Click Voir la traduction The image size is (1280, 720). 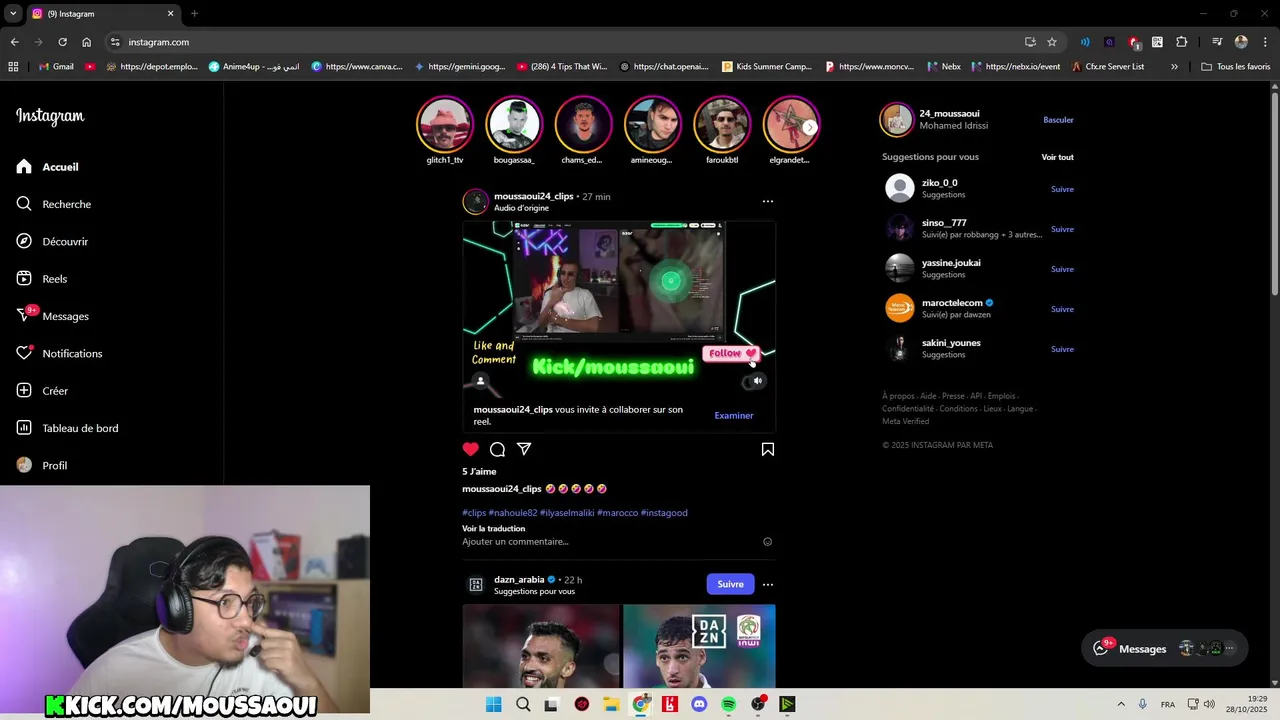(x=493, y=528)
